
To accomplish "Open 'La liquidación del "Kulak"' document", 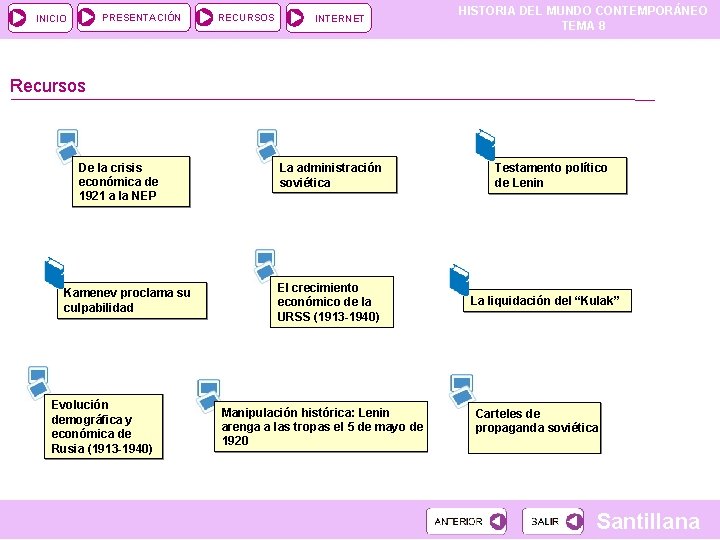I will (547, 301).
